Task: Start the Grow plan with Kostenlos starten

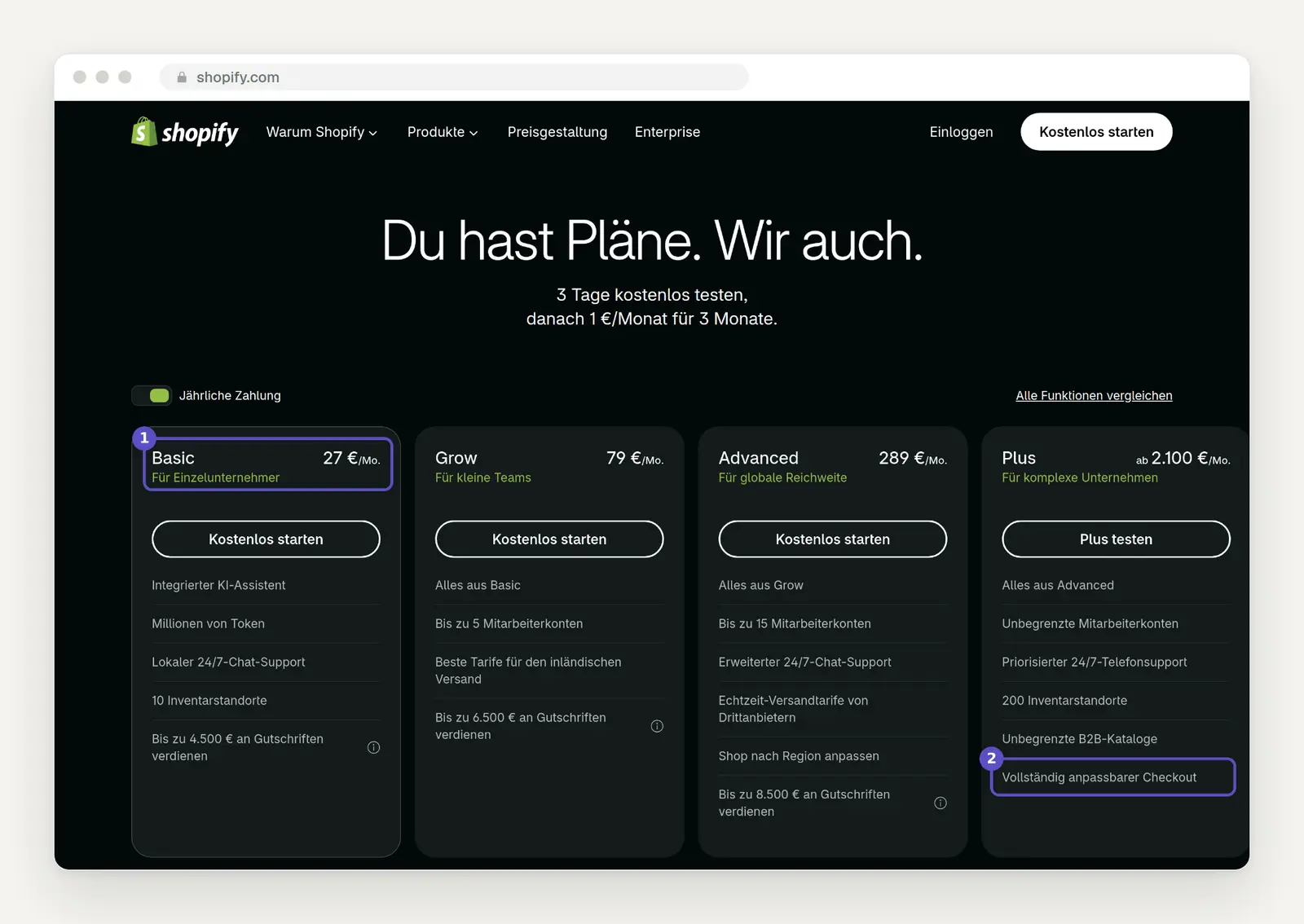Action: click(x=549, y=539)
